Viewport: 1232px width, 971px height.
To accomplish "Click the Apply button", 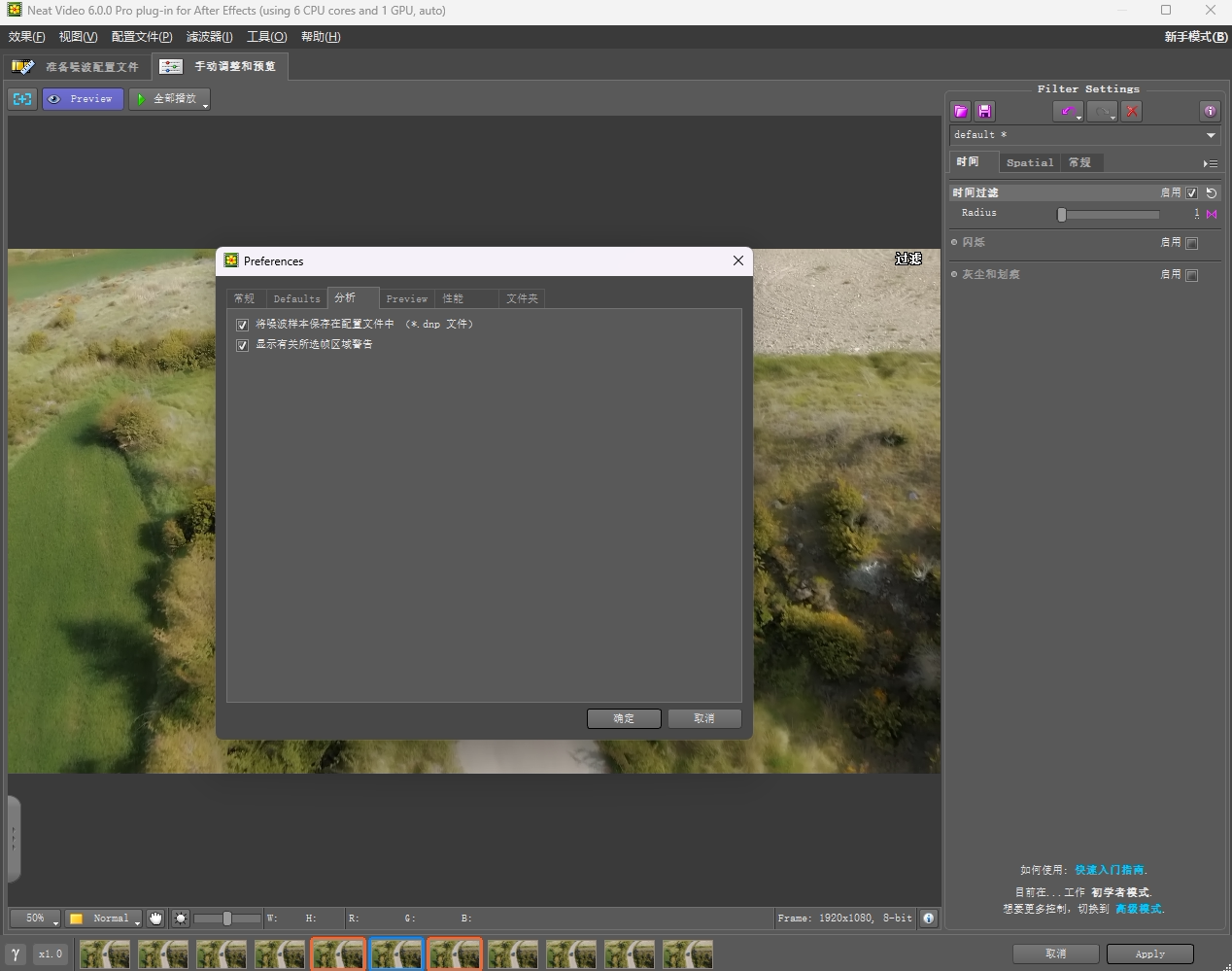I will (x=1150, y=954).
